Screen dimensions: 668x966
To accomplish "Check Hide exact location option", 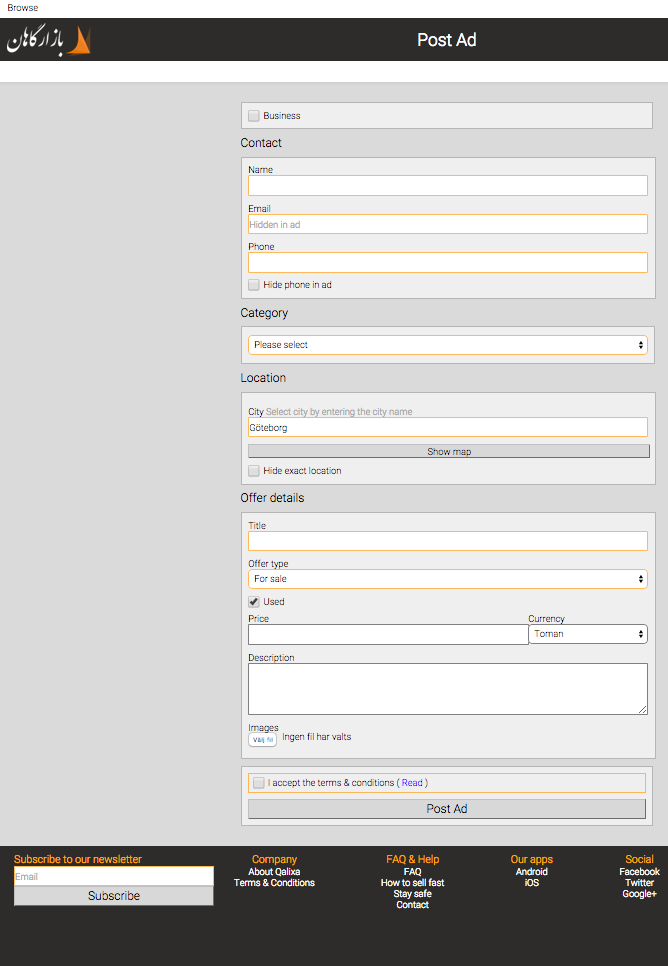I will click(254, 471).
